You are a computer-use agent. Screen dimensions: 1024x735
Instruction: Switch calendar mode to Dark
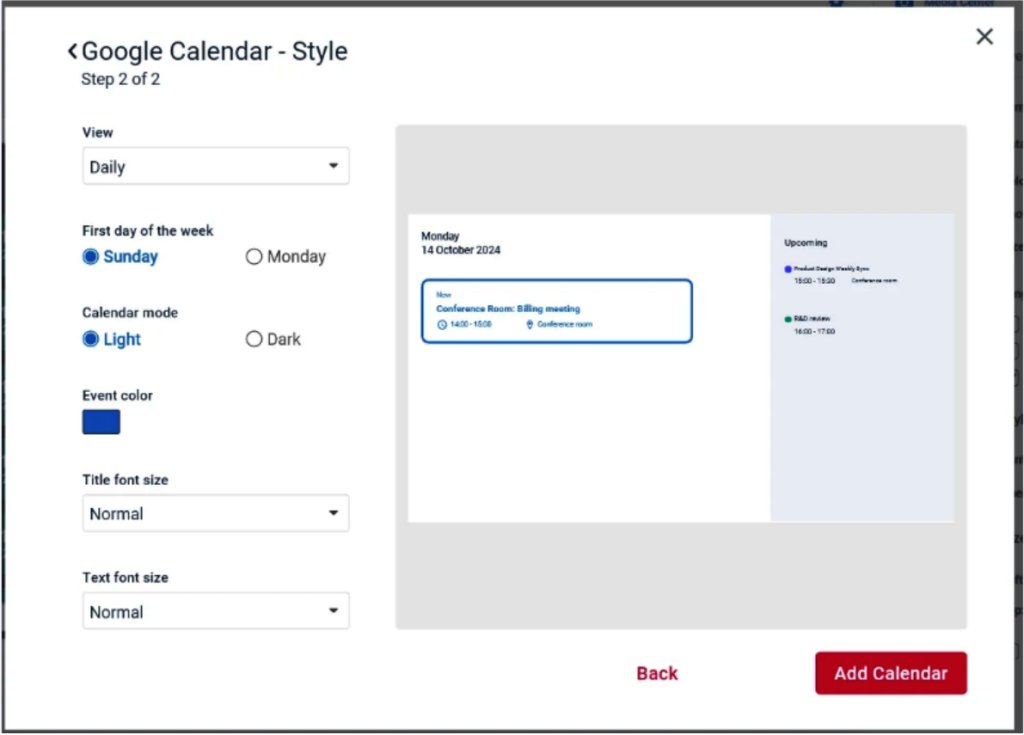[x=254, y=339]
